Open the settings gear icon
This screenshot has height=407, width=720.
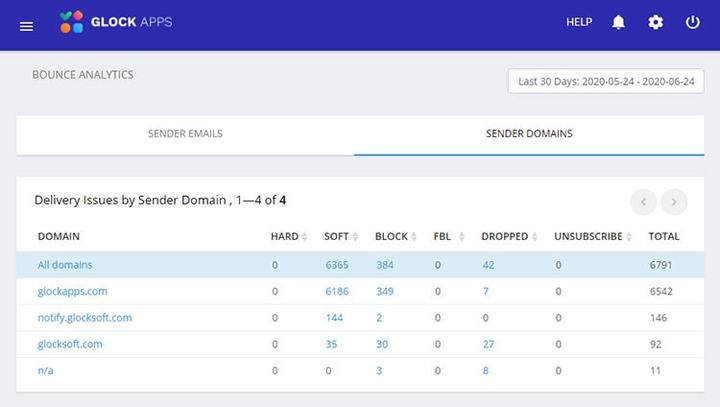pos(655,23)
